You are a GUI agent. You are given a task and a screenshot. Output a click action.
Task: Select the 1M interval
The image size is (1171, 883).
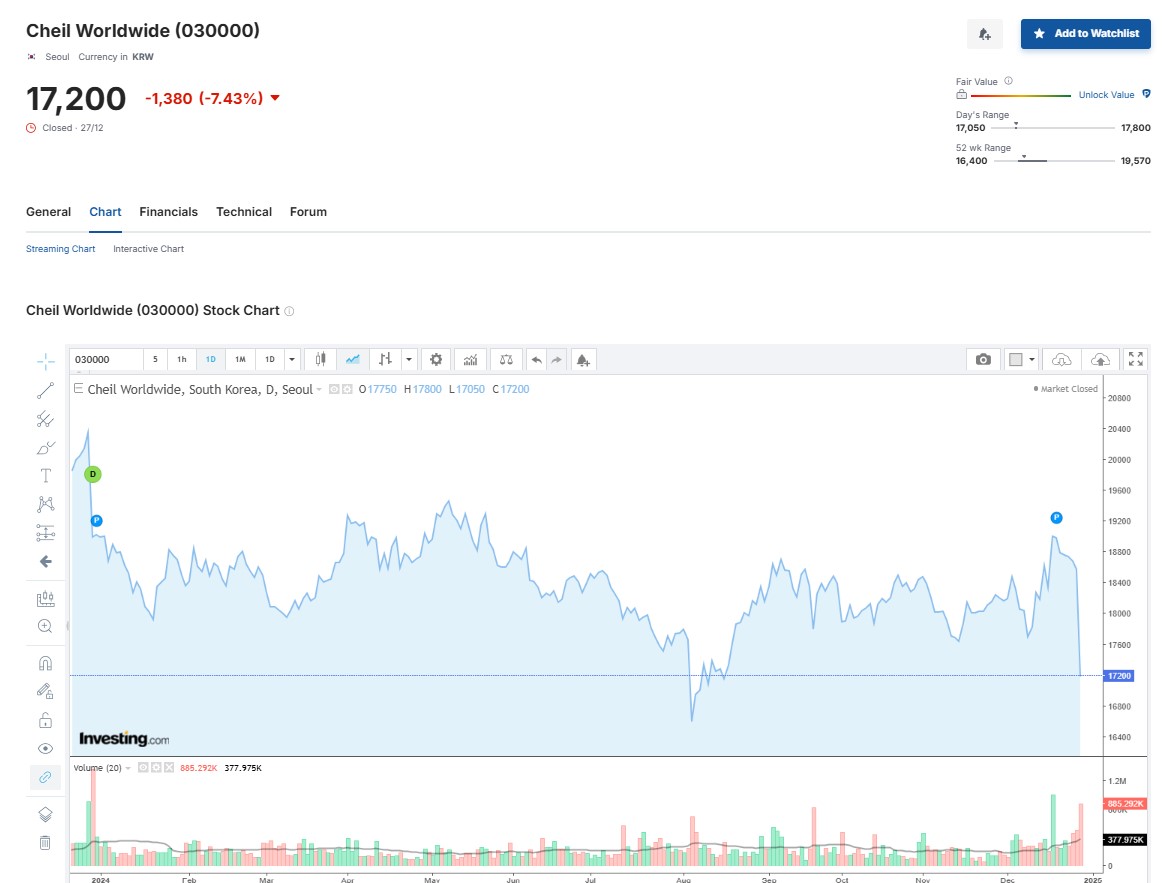point(240,359)
